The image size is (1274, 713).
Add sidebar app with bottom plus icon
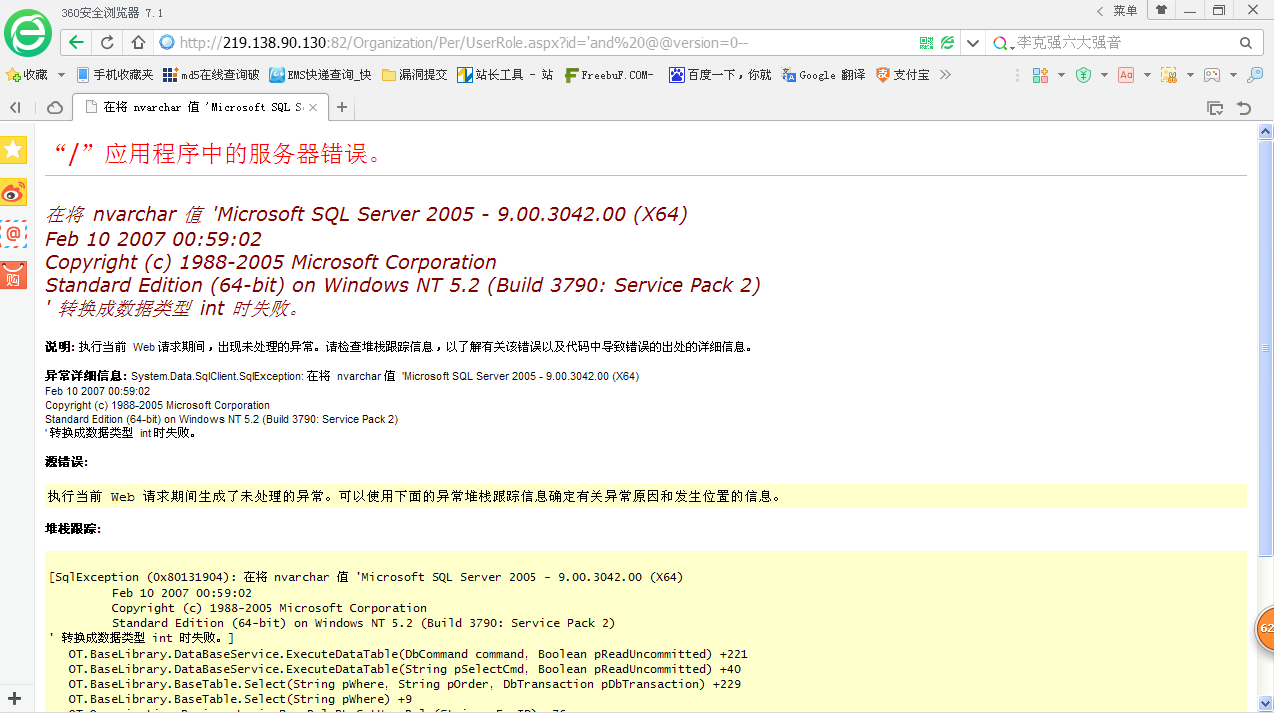15,698
